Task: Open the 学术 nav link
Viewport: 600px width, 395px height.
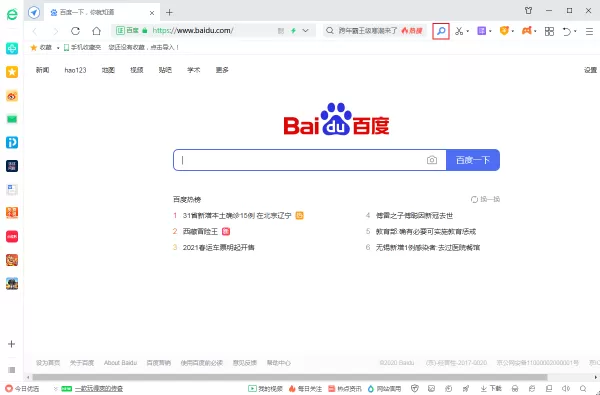Action: click(x=194, y=70)
